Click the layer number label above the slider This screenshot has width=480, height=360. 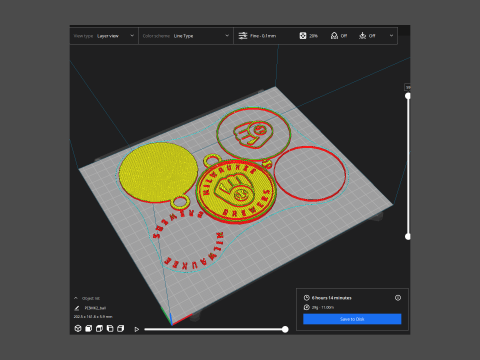click(x=407, y=87)
